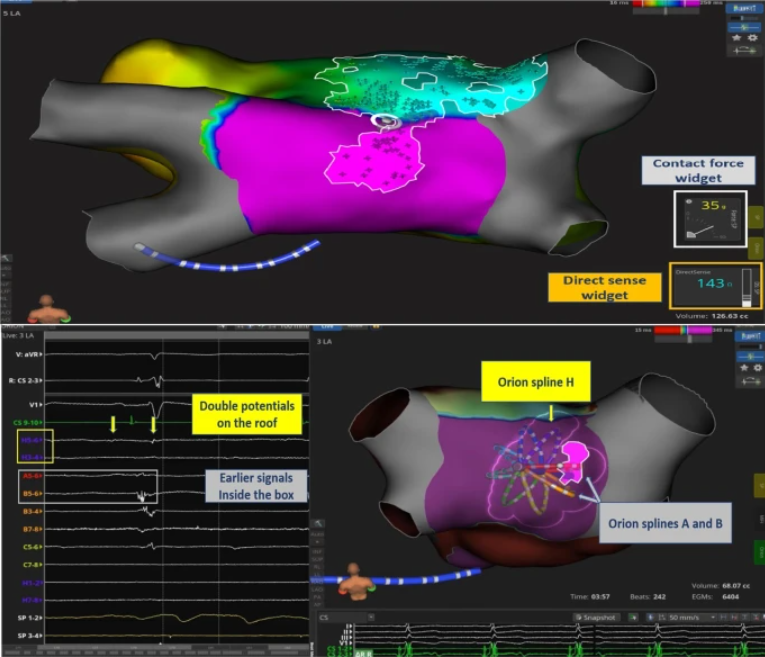Open the green side tab right of the 3 LA map

click(x=760, y=552)
